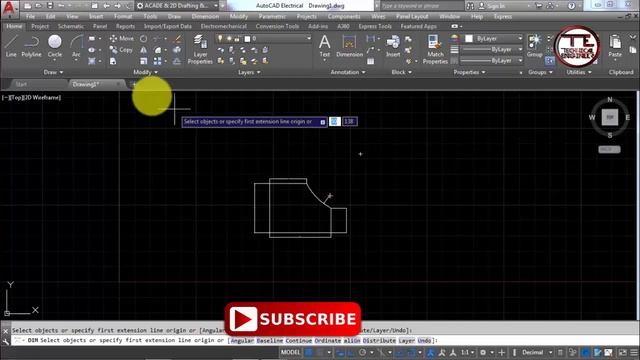Choose the Distribute command option

pos(379,340)
